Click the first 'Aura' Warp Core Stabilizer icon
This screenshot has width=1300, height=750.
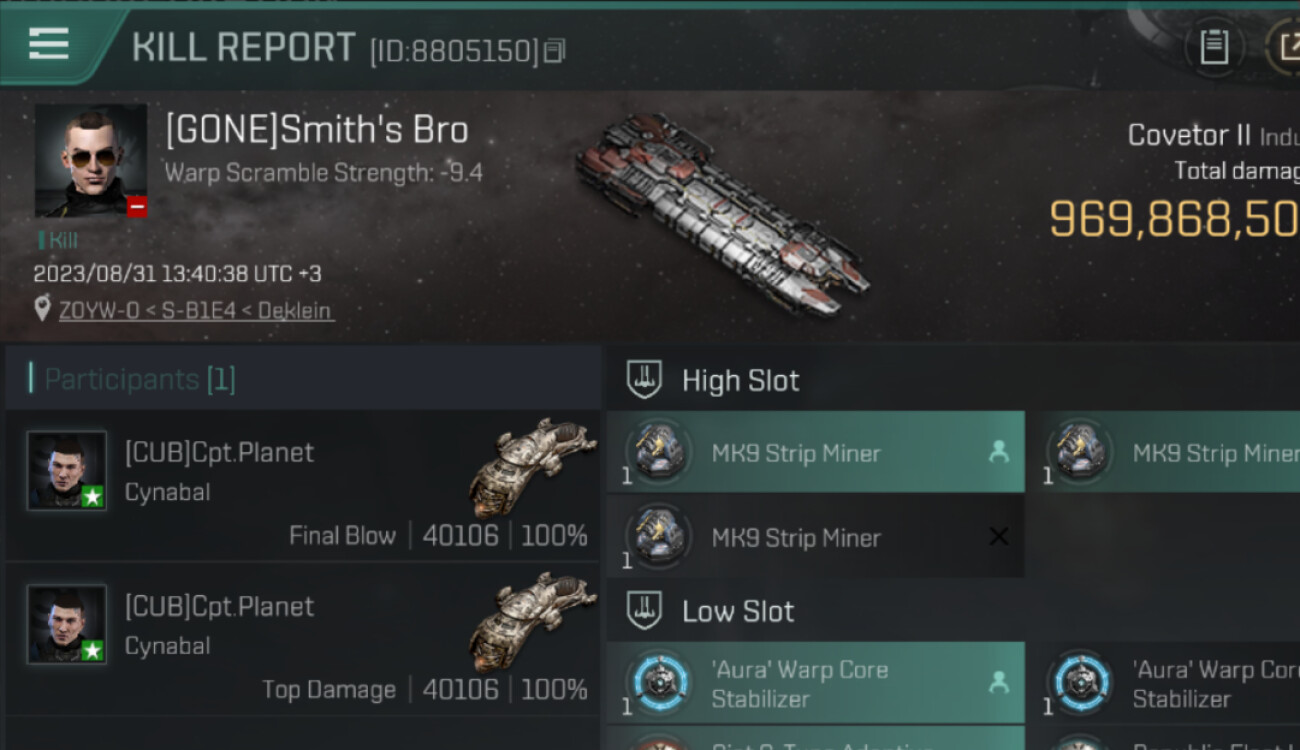(658, 684)
